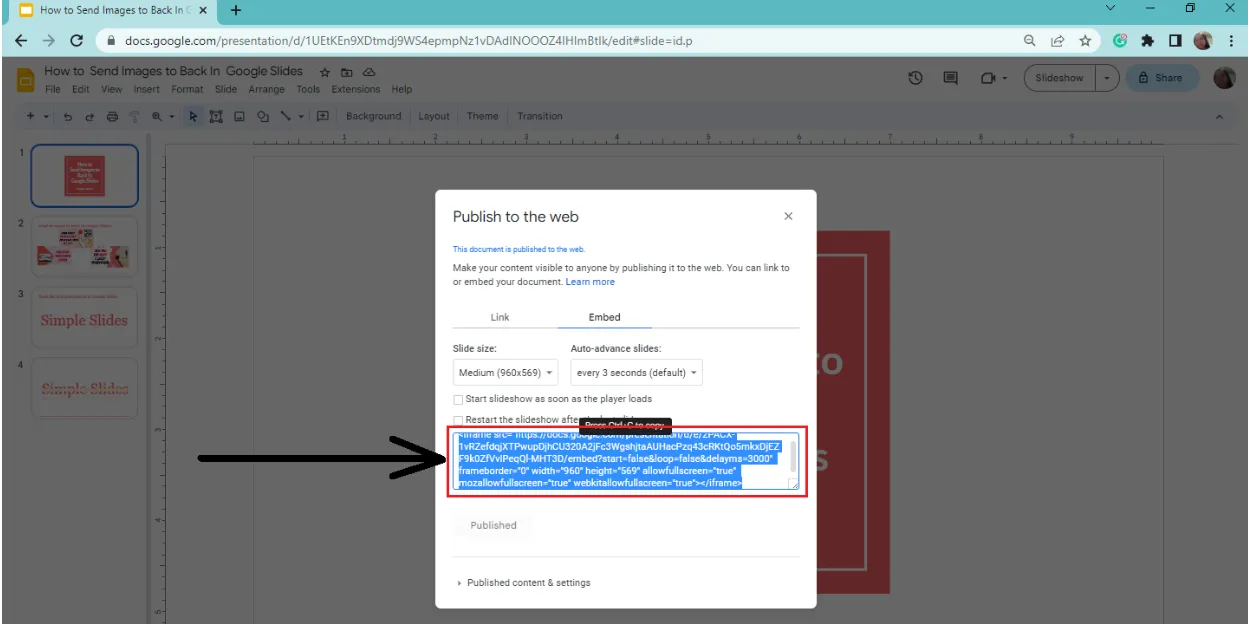The image size is (1248, 624).
Task: Open version history clock icon
Action: click(x=915, y=78)
